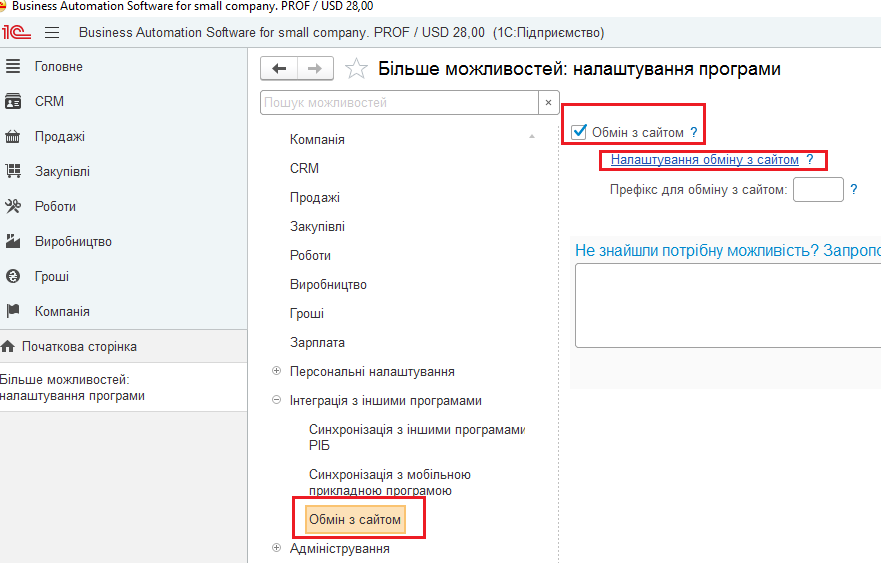Click the Гроші currency icon
Viewport: 881px width, 563px height.
(13, 276)
